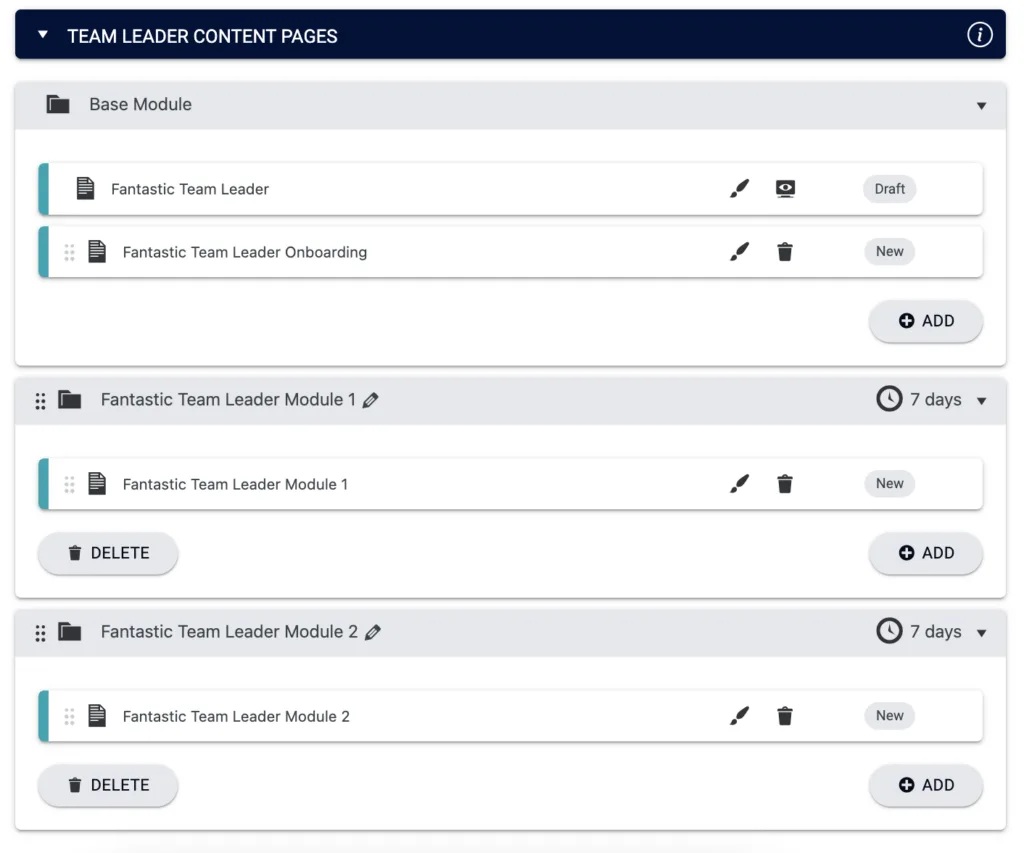The height and width of the screenshot is (853, 1024).
Task: Click the ADD button in the Base Module
Action: tap(925, 321)
